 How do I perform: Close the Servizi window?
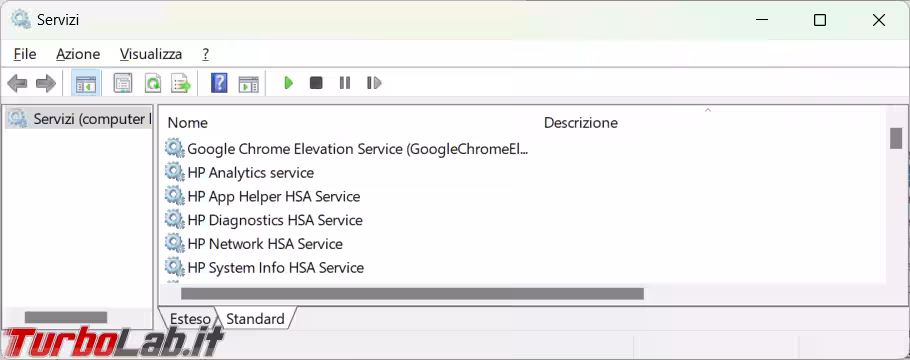pyautogui.click(x=879, y=20)
